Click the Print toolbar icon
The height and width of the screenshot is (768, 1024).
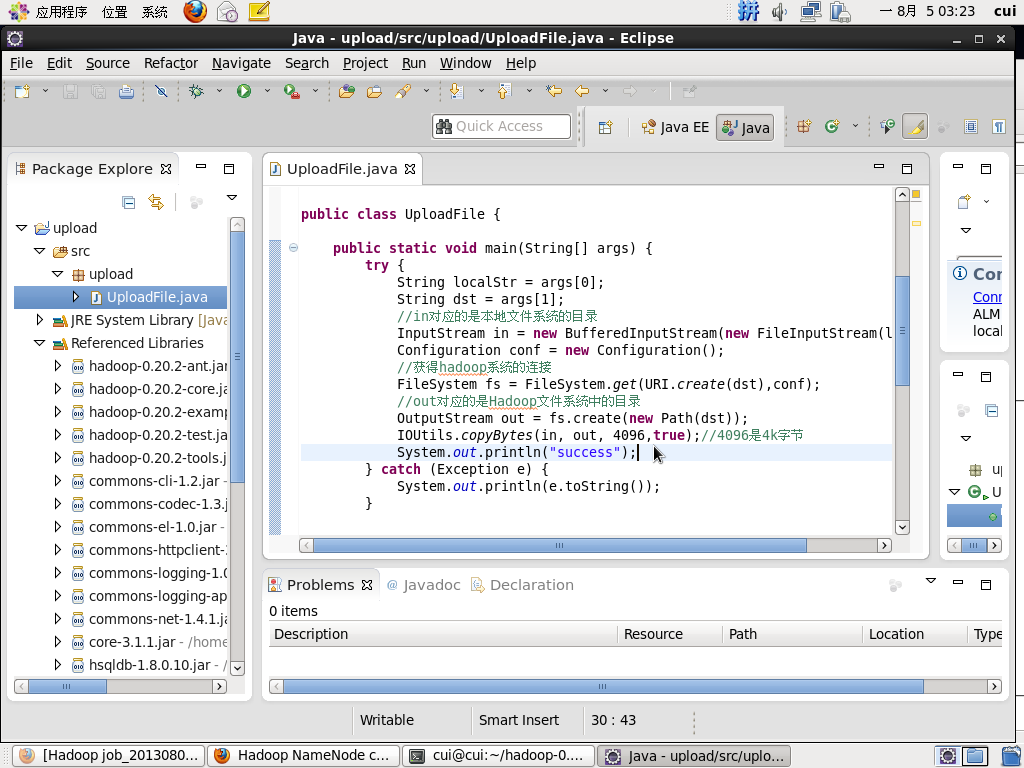[x=126, y=91]
